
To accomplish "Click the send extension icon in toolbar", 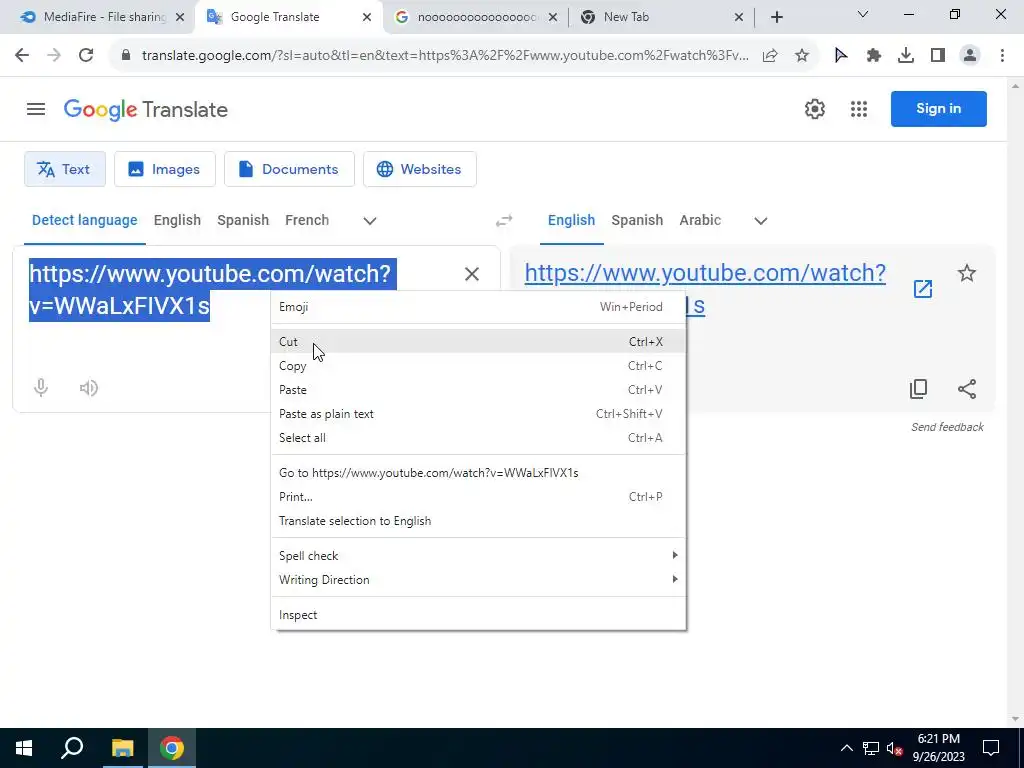I will click(841, 56).
